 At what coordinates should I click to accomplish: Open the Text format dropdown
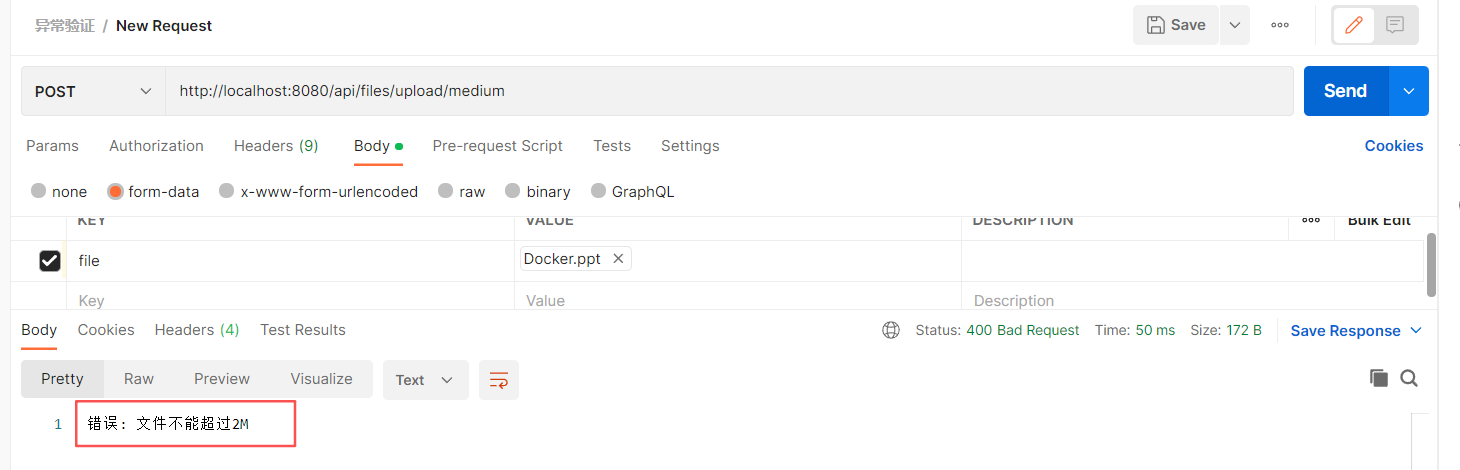point(425,380)
